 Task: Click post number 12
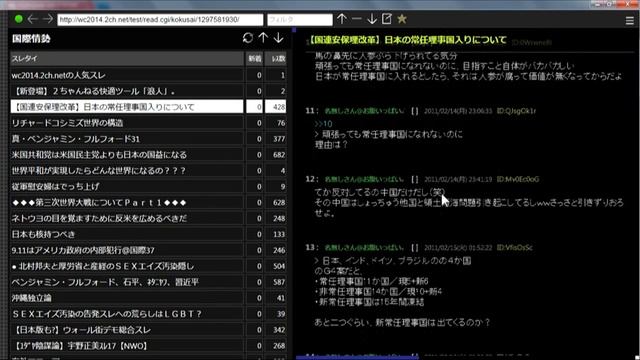[x=311, y=179]
